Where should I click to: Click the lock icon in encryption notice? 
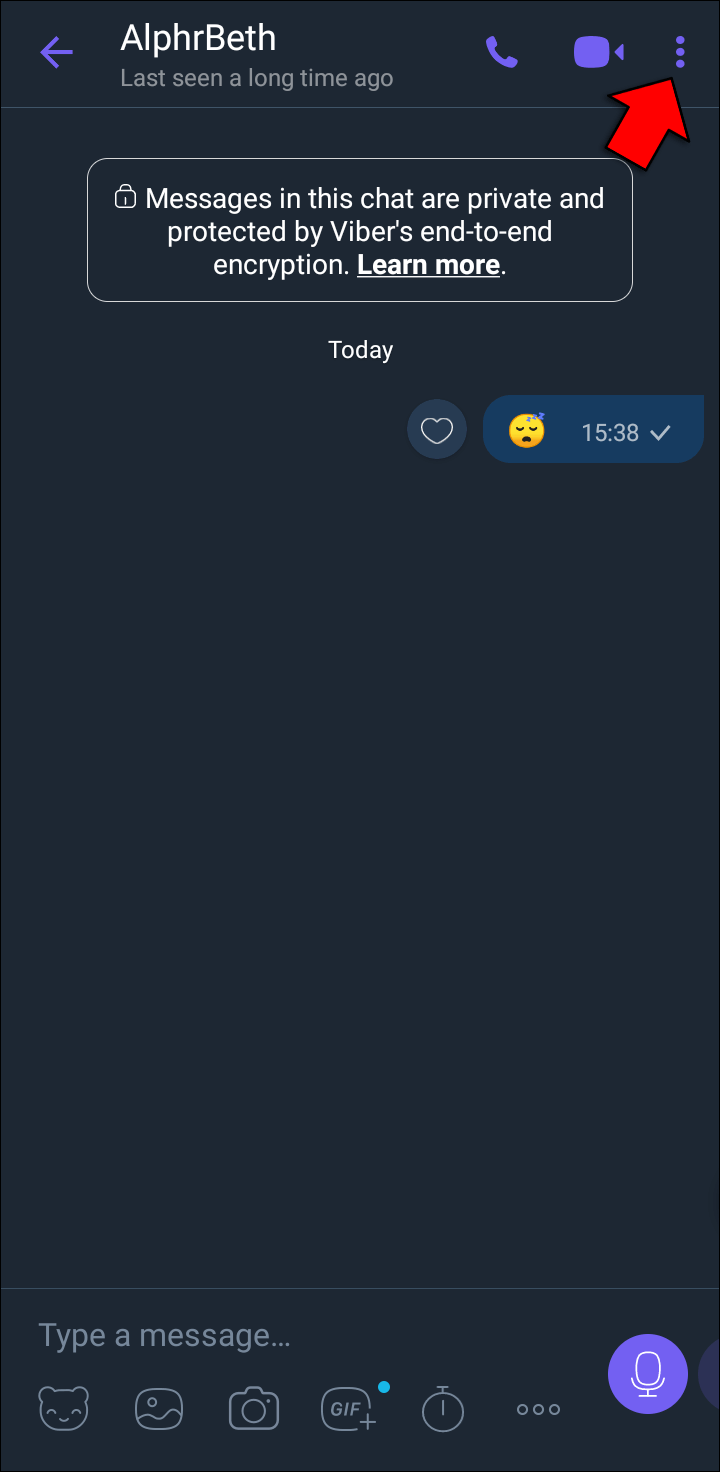pyautogui.click(x=125, y=196)
